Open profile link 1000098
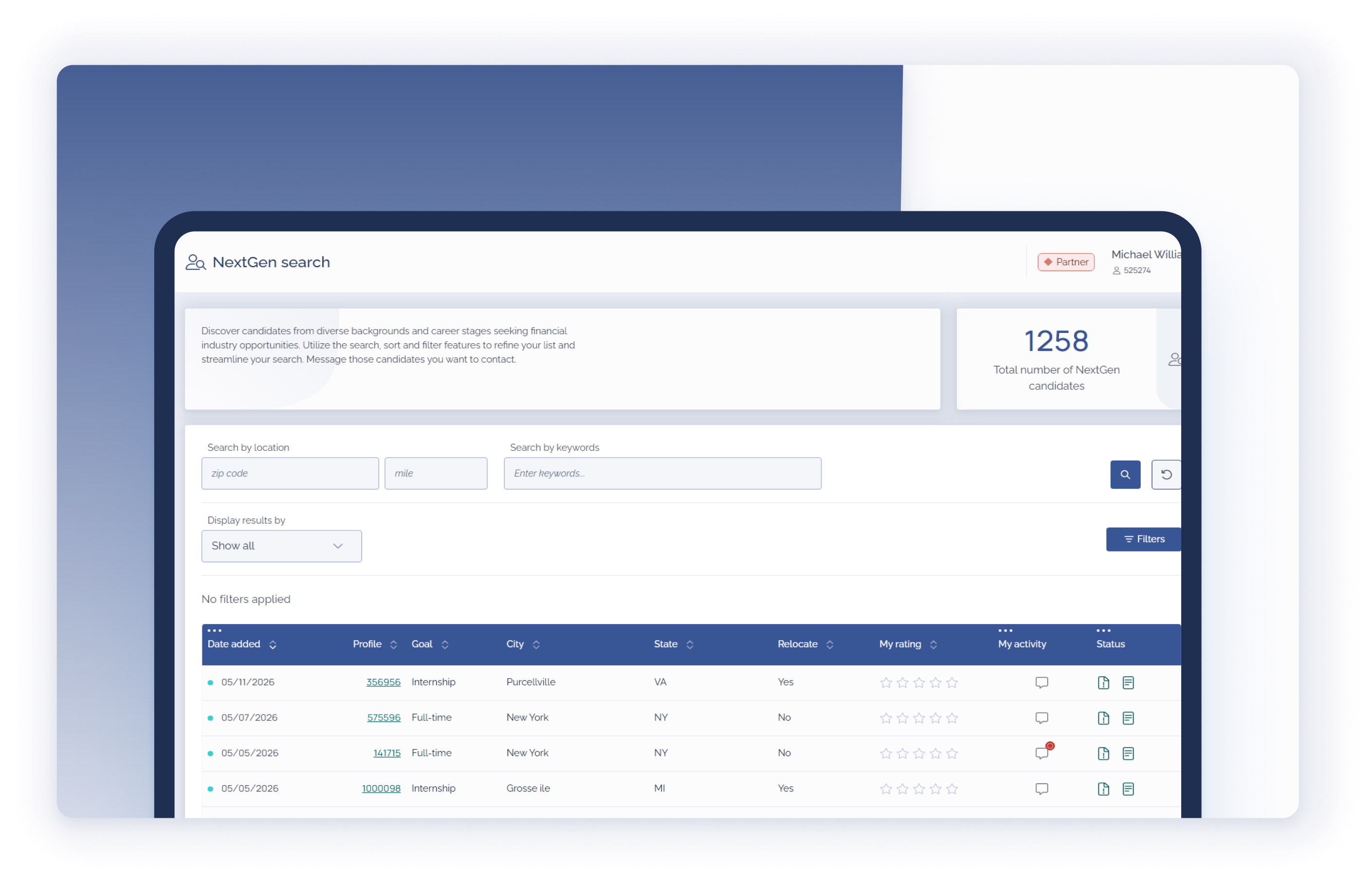Viewport: 1372px width, 883px height. pyautogui.click(x=381, y=789)
